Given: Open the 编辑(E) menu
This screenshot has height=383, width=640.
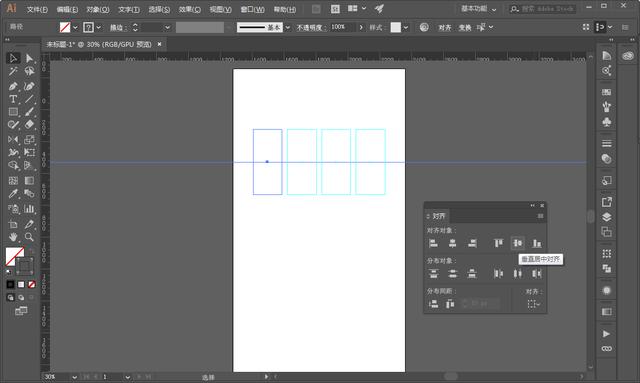Looking at the screenshot, I should click(67, 9).
